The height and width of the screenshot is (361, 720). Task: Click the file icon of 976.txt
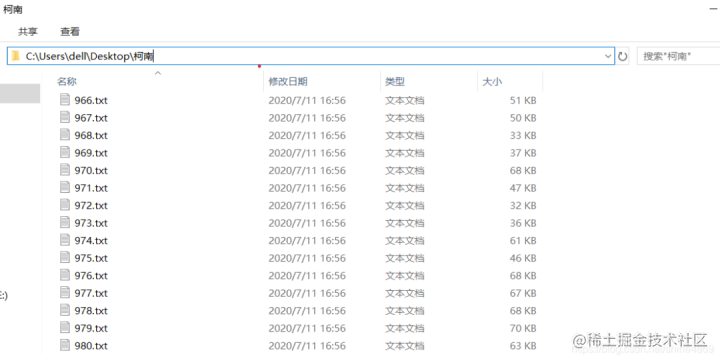point(65,275)
